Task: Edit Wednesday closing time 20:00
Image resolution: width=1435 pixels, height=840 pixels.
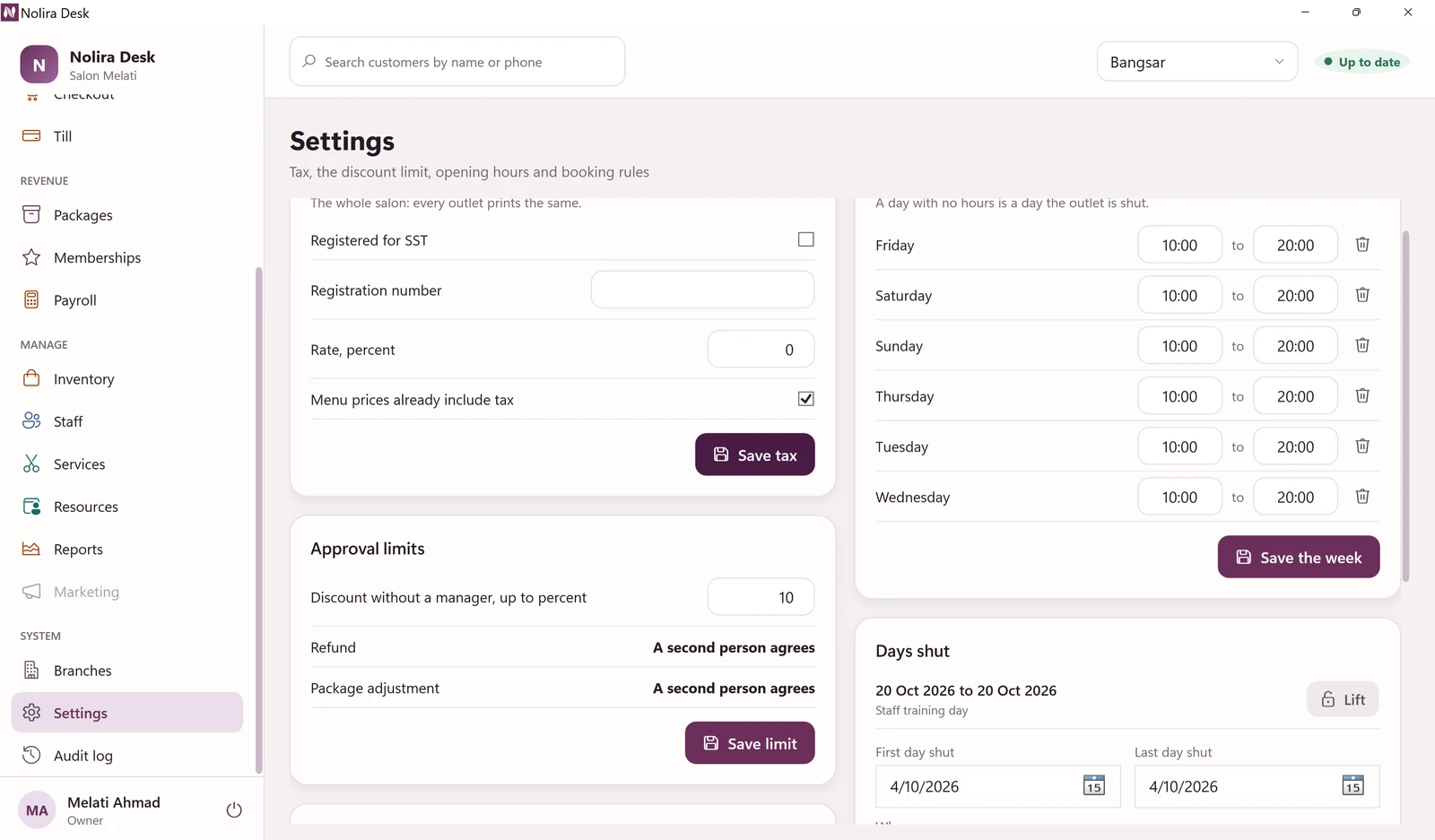Action: click(1295, 497)
